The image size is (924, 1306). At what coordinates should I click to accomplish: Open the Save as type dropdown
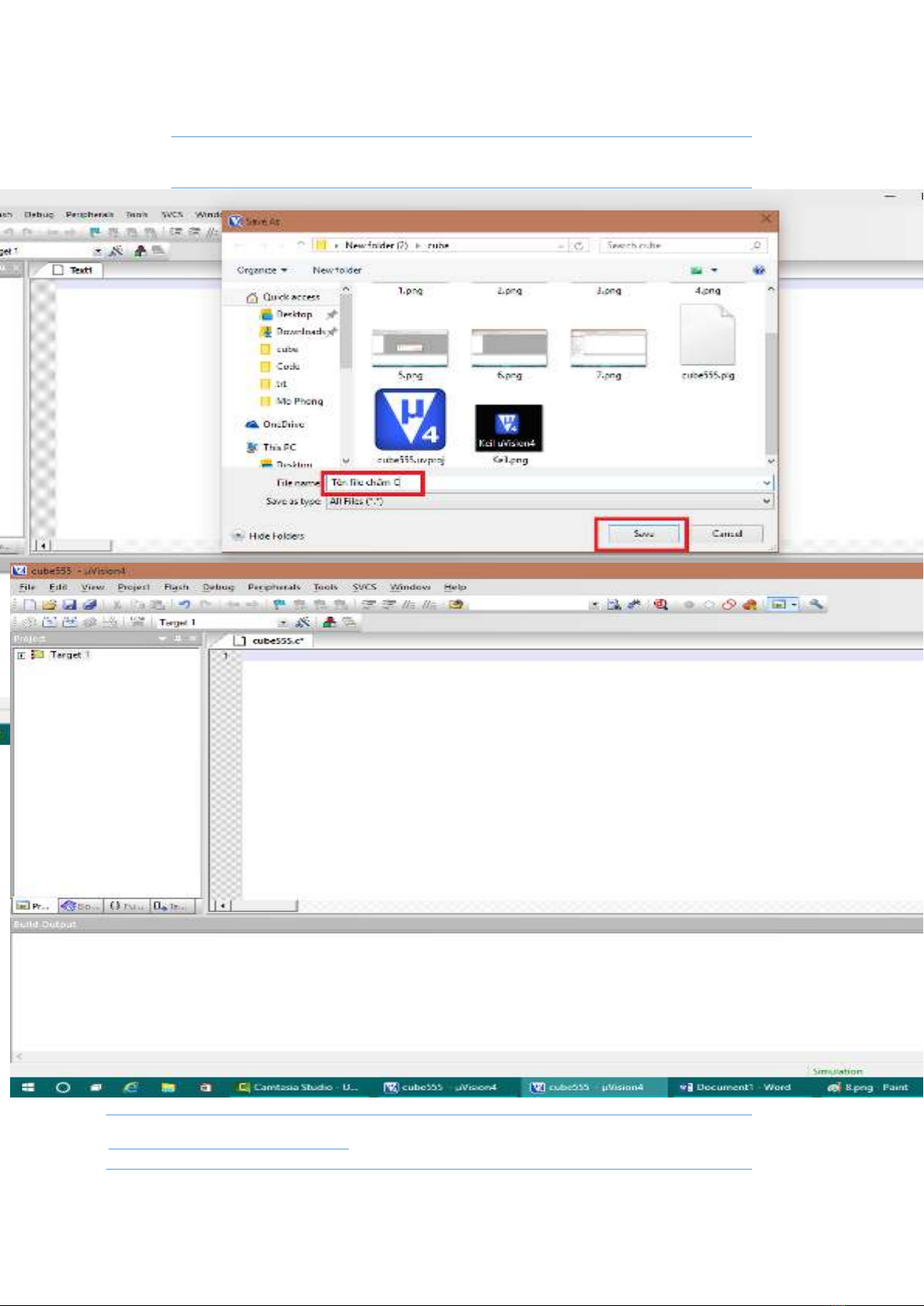click(x=767, y=501)
